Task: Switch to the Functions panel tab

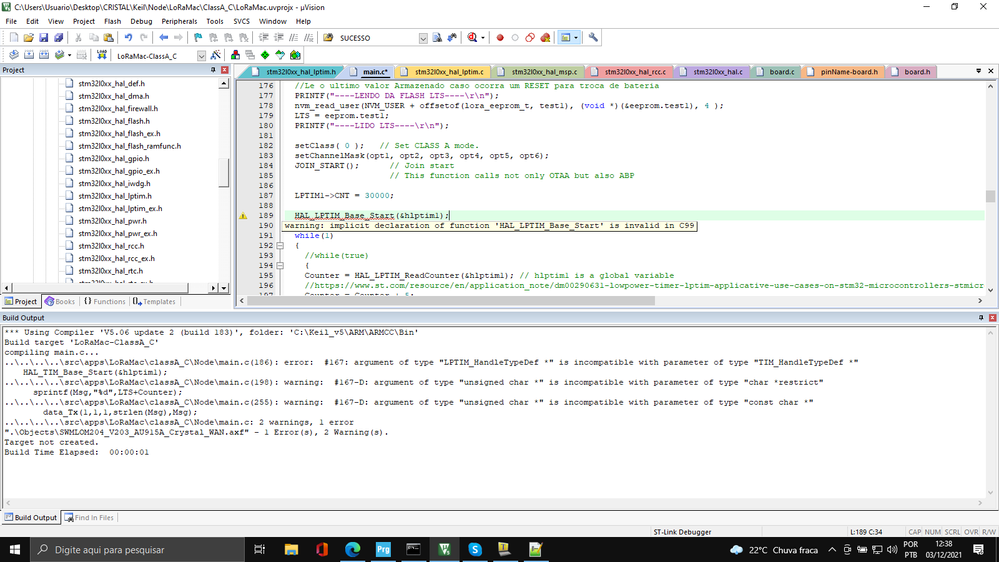Action: pos(104,301)
